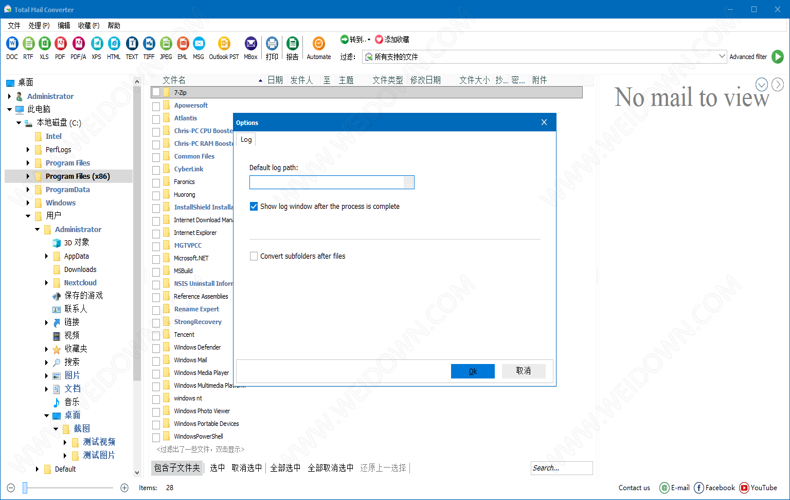Click the 添加收藏 add favorite icon
This screenshot has height=500, width=790.
pos(379,39)
